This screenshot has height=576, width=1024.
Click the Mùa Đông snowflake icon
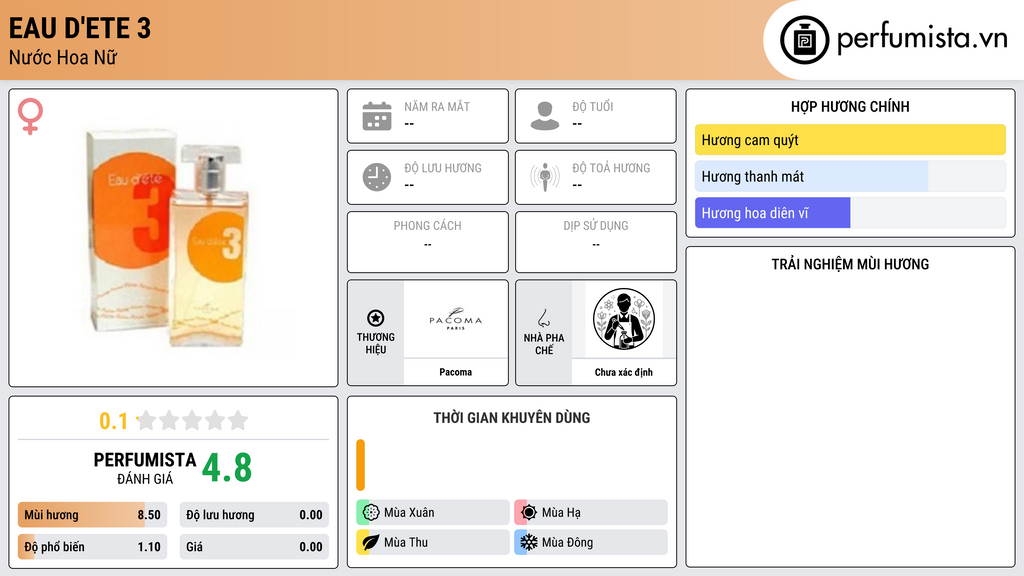(x=529, y=542)
